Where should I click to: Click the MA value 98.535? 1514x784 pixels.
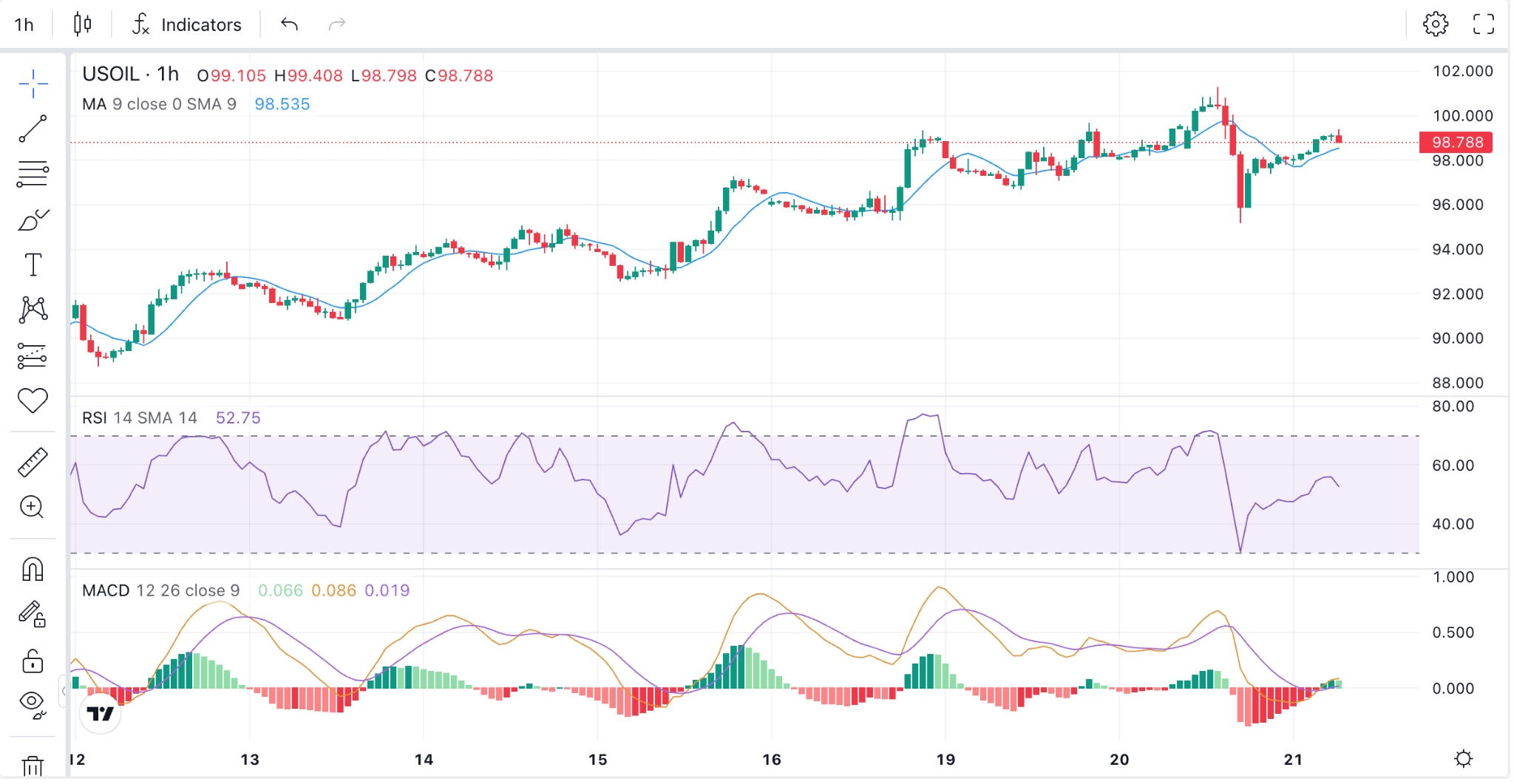coord(282,104)
